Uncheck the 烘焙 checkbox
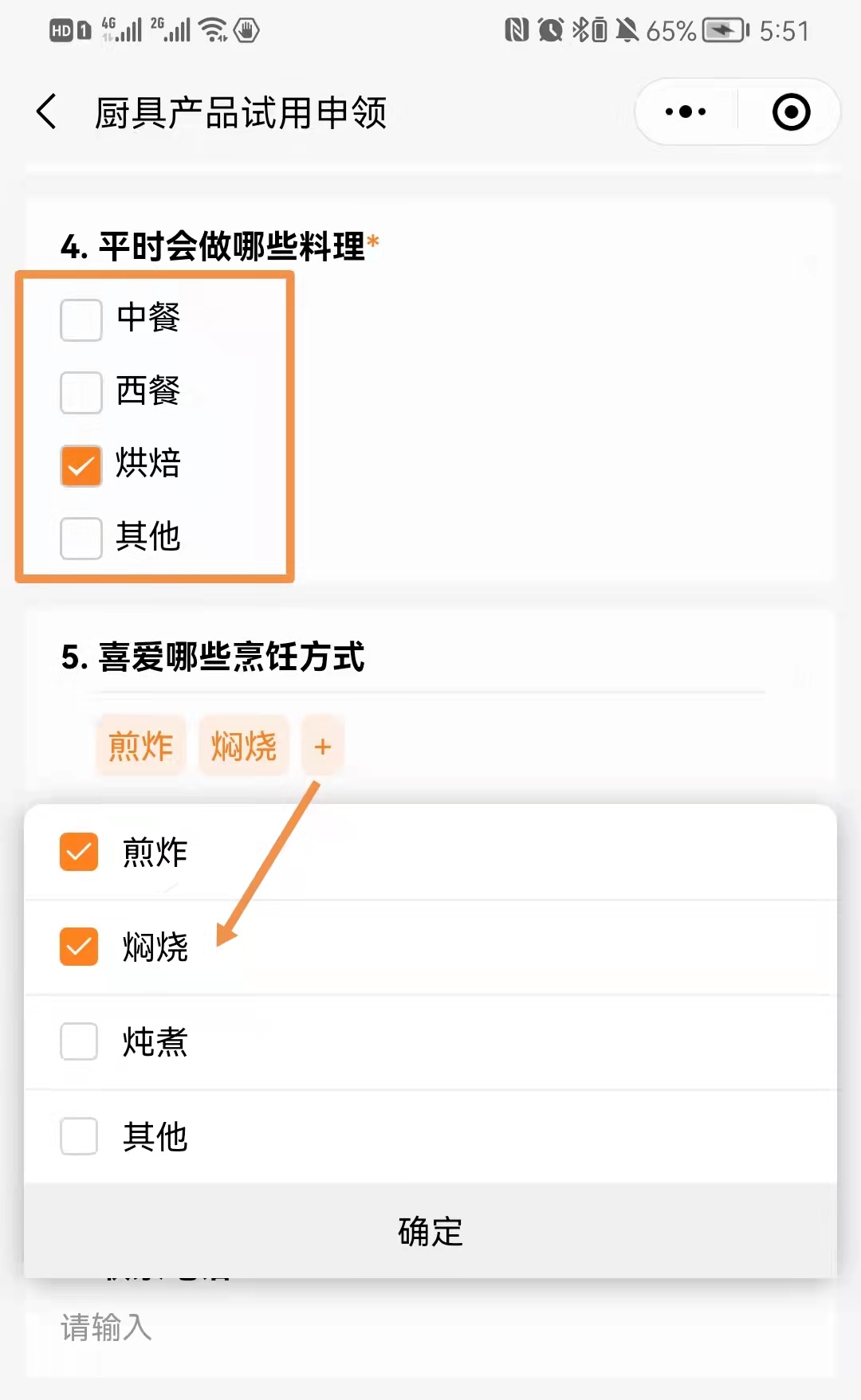The height and width of the screenshot is (1400, 861). 81,465
